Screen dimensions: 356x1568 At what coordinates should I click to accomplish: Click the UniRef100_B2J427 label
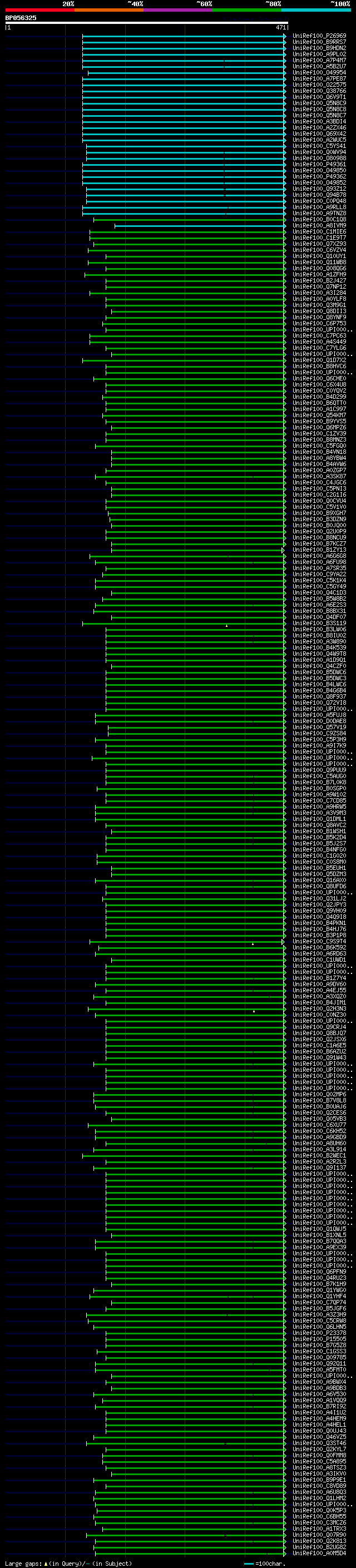click(319, 280)
